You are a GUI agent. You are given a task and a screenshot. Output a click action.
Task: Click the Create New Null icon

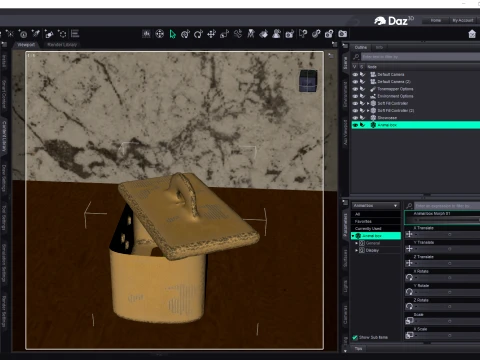point(62,34)
